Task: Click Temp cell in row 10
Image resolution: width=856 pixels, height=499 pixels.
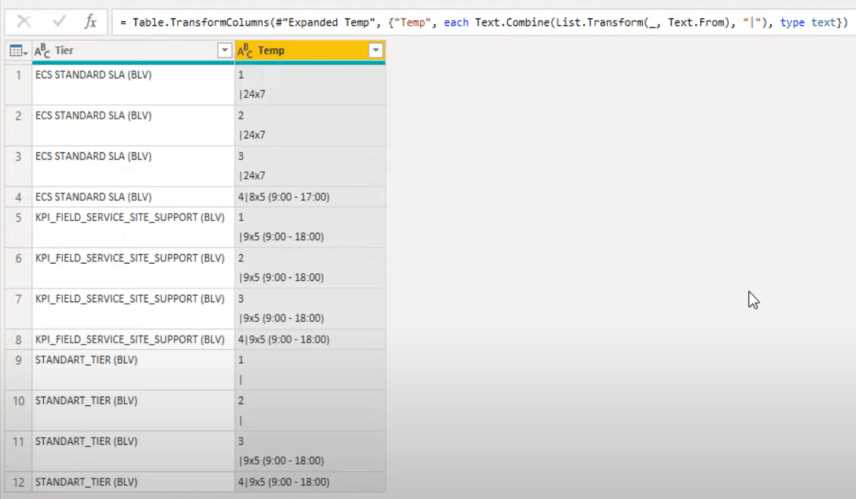Action: tap(310, 411)
